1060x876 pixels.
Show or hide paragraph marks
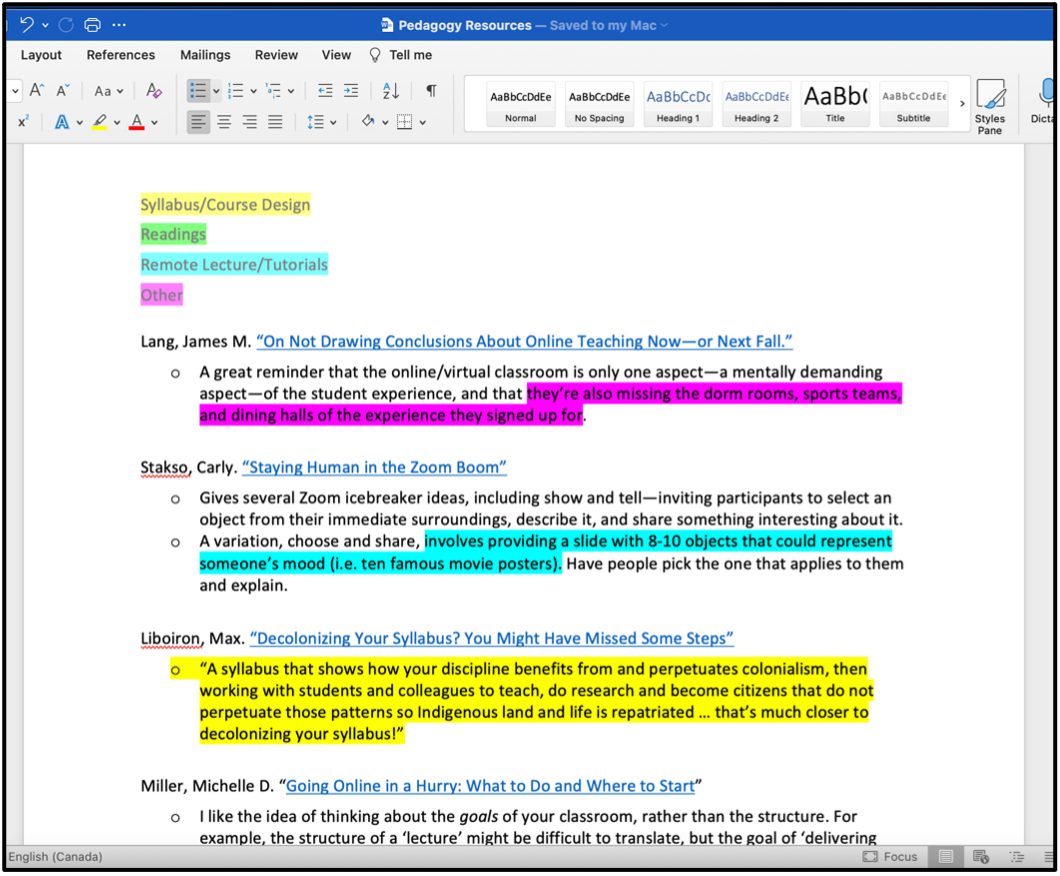(x=431, y=91)
